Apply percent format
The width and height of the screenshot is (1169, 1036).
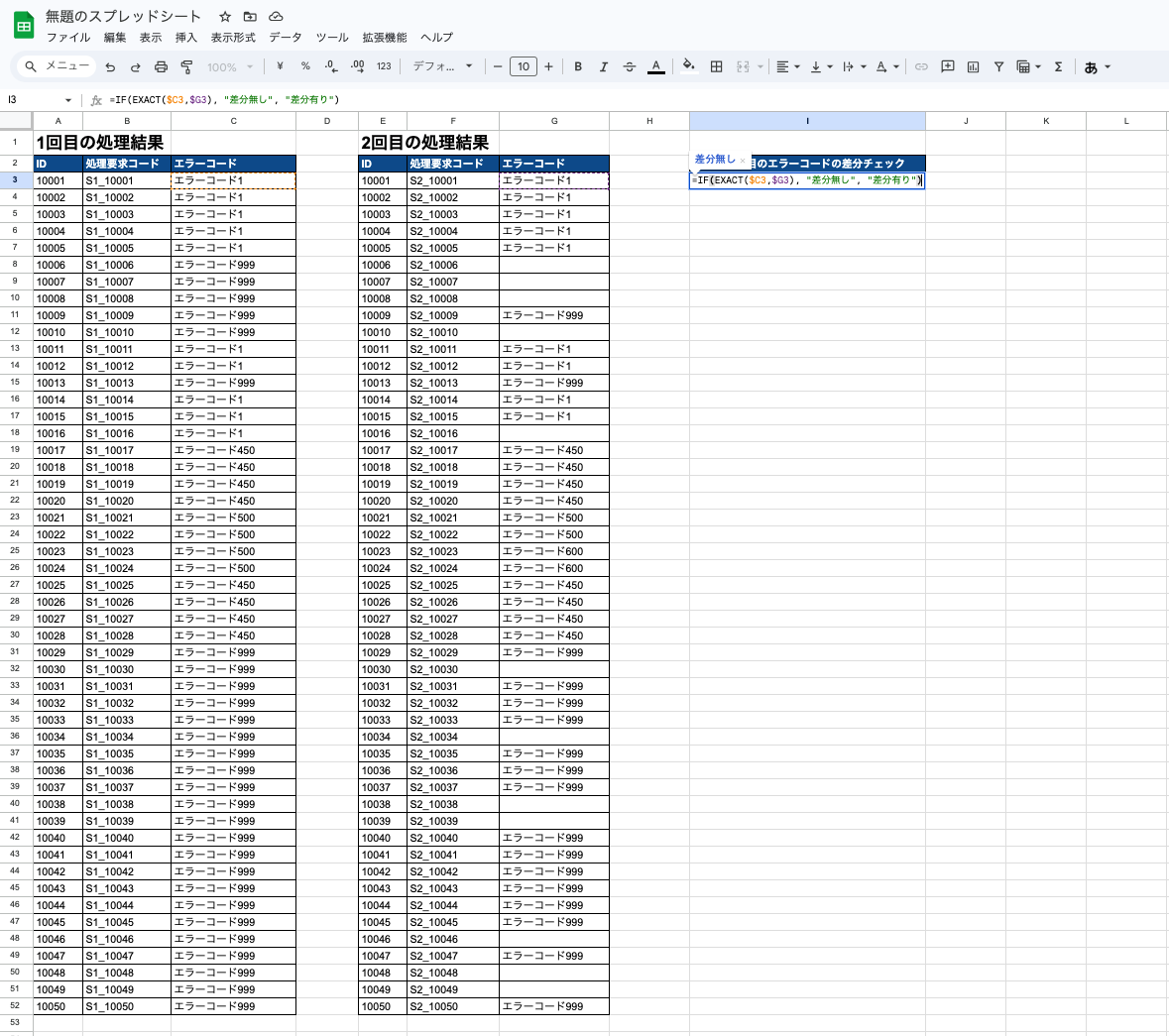[x=305, y=66]
